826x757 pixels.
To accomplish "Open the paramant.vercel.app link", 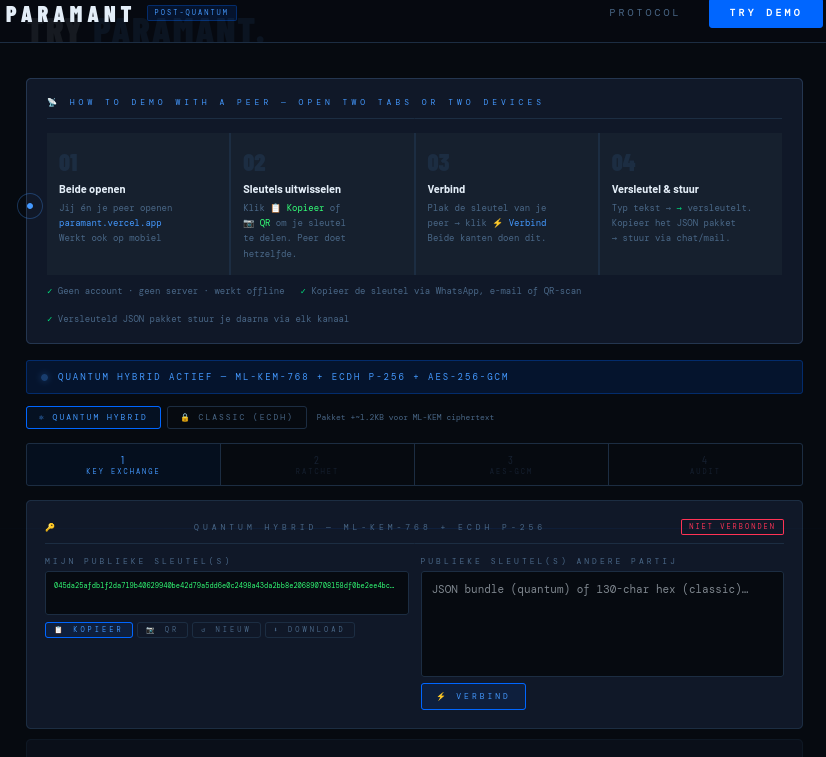I will [110, 223].
